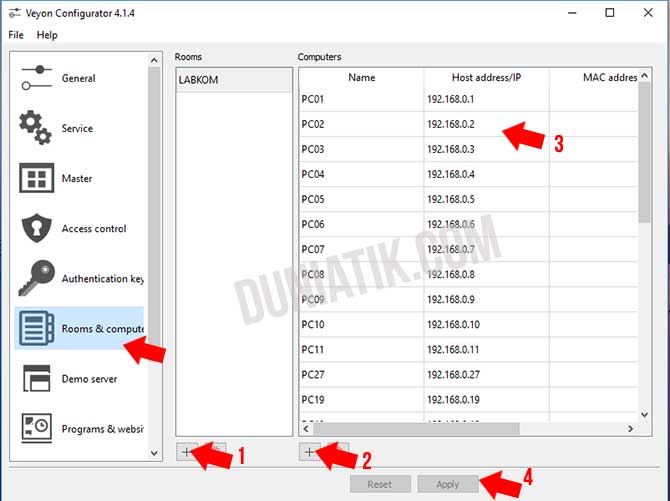
Task: Click IP address 192.168.0.4
Action: click(451, 174)
